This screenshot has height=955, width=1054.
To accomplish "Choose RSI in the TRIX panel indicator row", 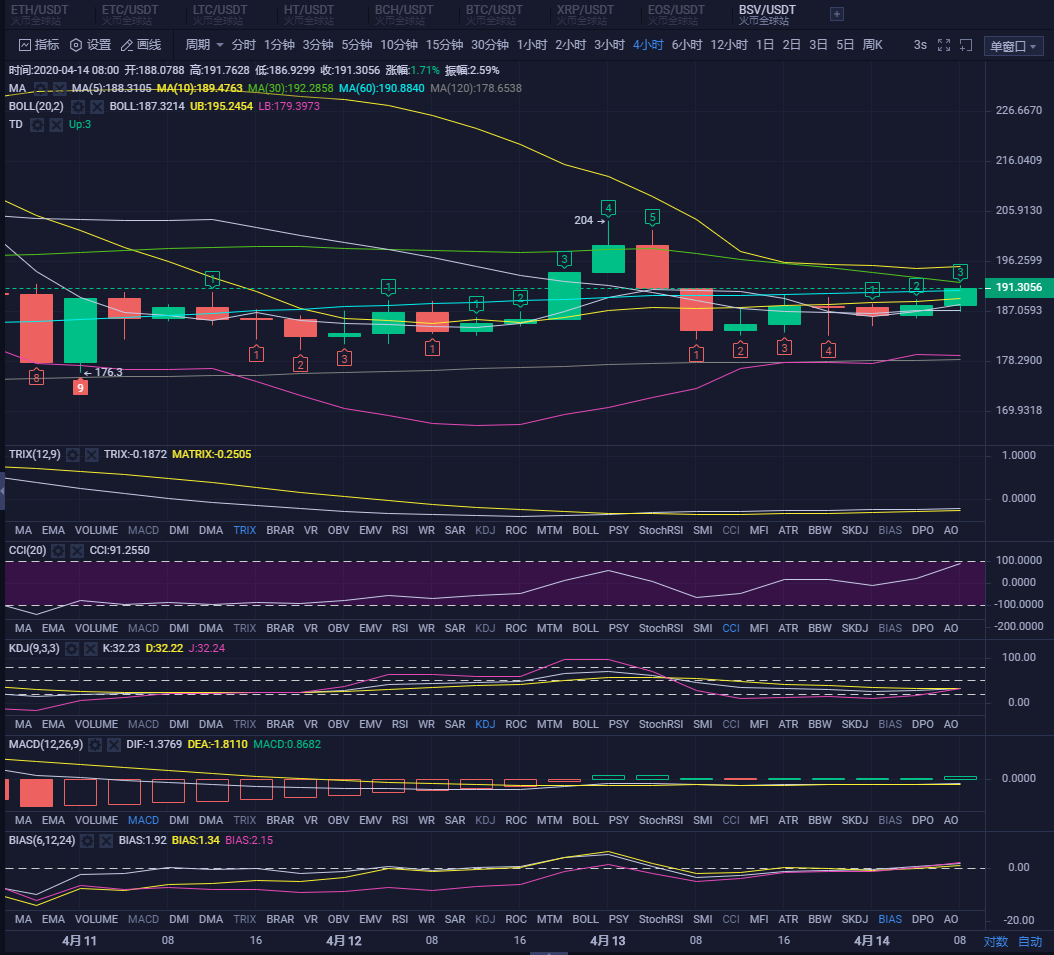I will (x=400, y=530).
